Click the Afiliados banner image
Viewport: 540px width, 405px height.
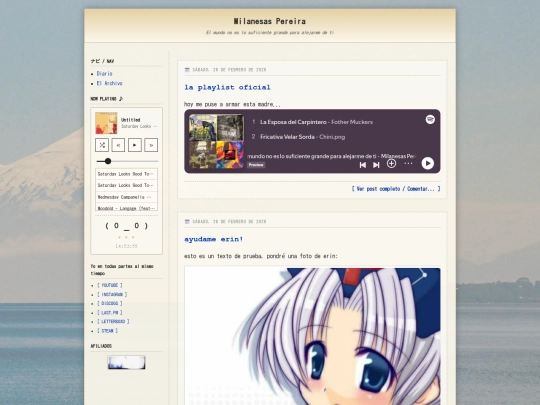point(126,362)
